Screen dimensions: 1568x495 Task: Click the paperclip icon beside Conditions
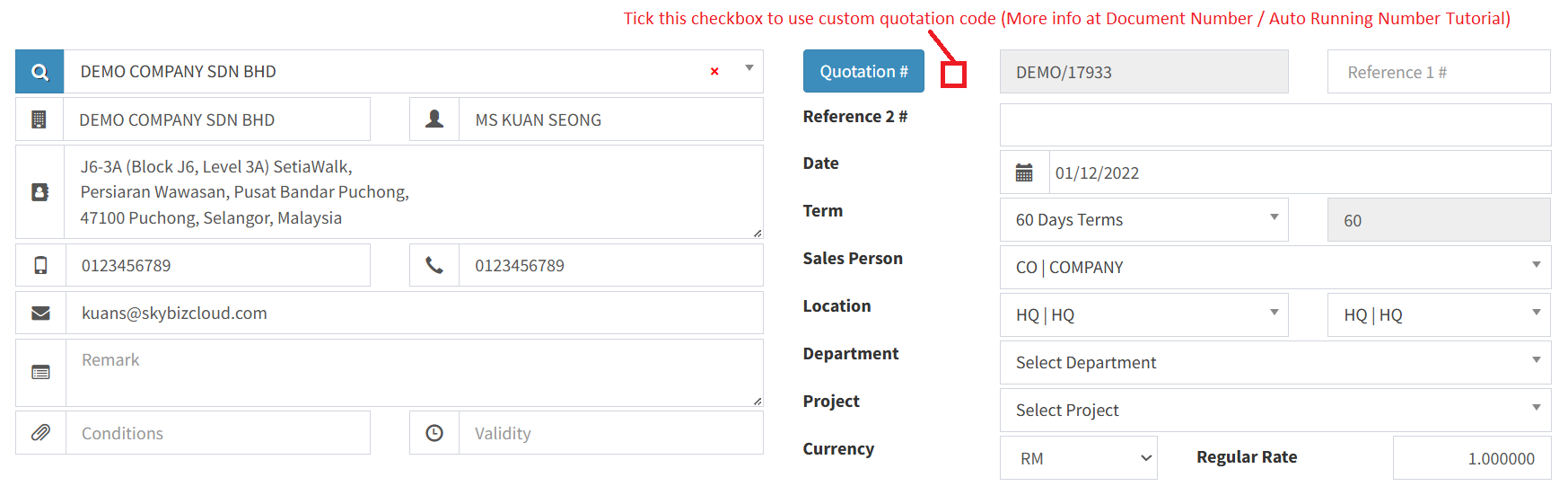coord(40,433)
